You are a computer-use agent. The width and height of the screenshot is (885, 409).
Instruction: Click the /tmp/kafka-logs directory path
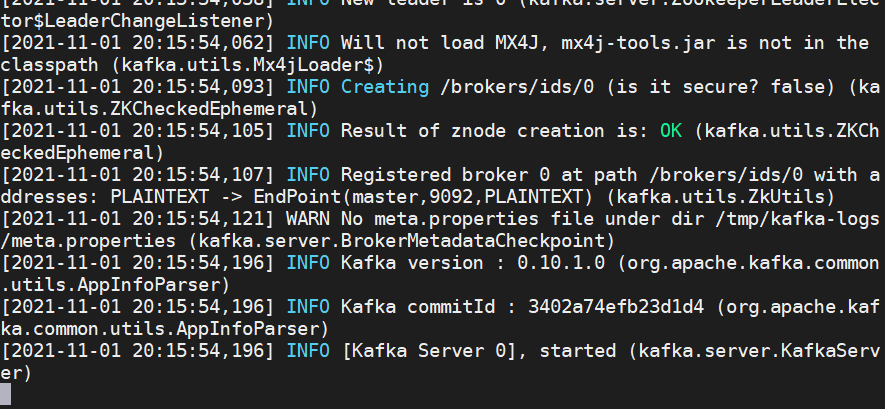tap(797, 219)
